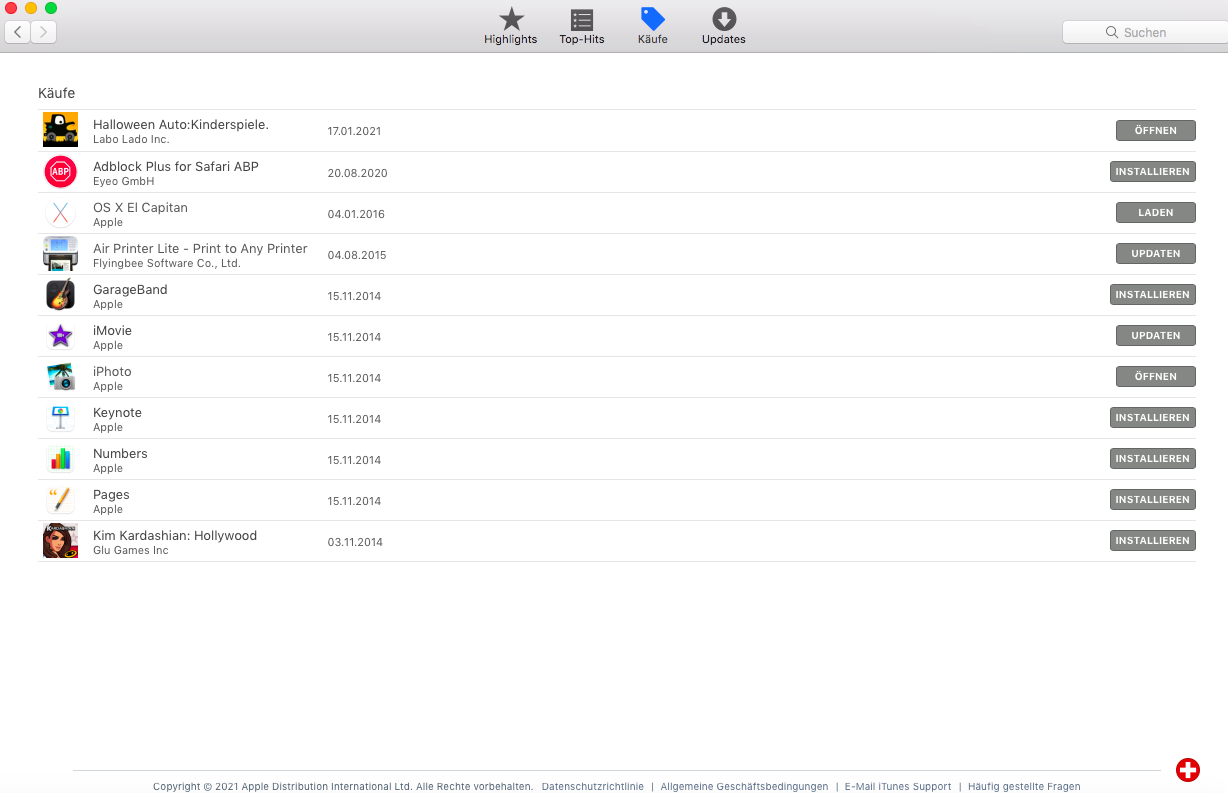Click the iMovie star icon
This screenshot has height=793, width=1228.
[60, 335]
